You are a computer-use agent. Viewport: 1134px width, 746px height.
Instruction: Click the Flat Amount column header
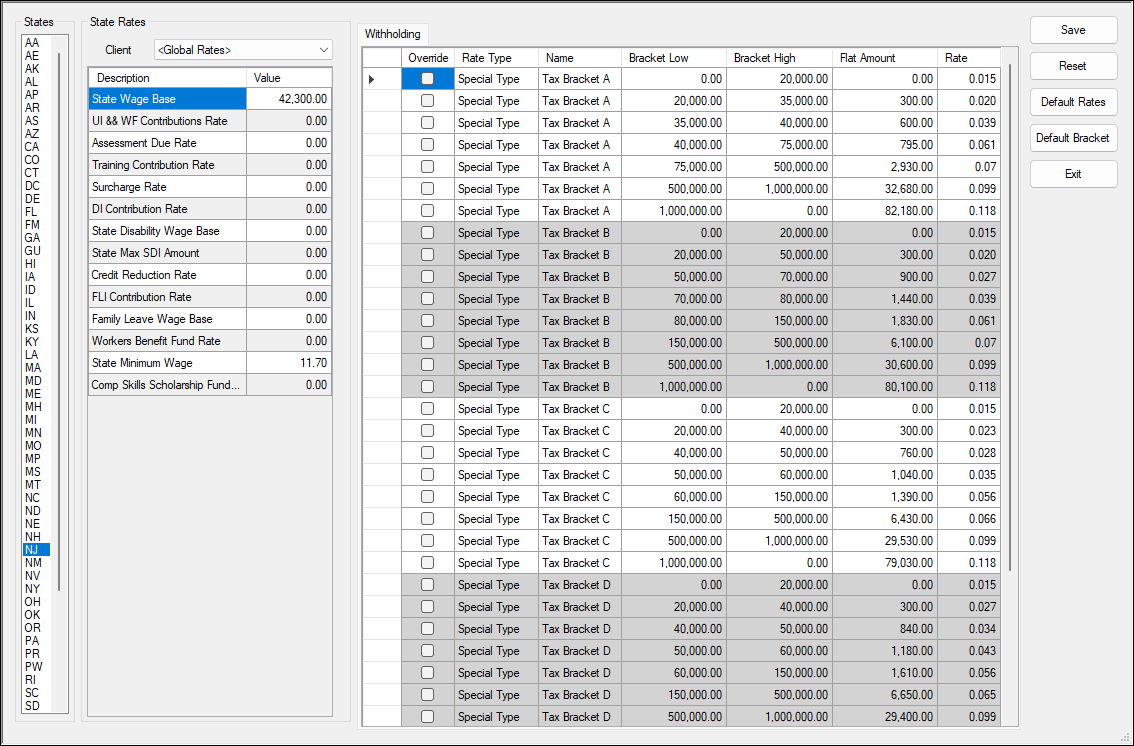click(884, 58)
